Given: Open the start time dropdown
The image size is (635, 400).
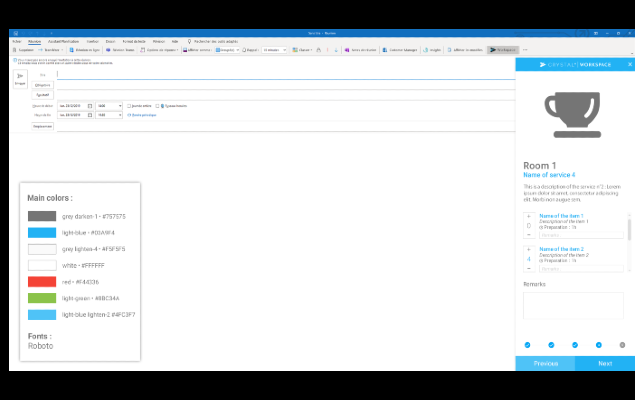Looking at the screenshot, I should pos(120,106).
